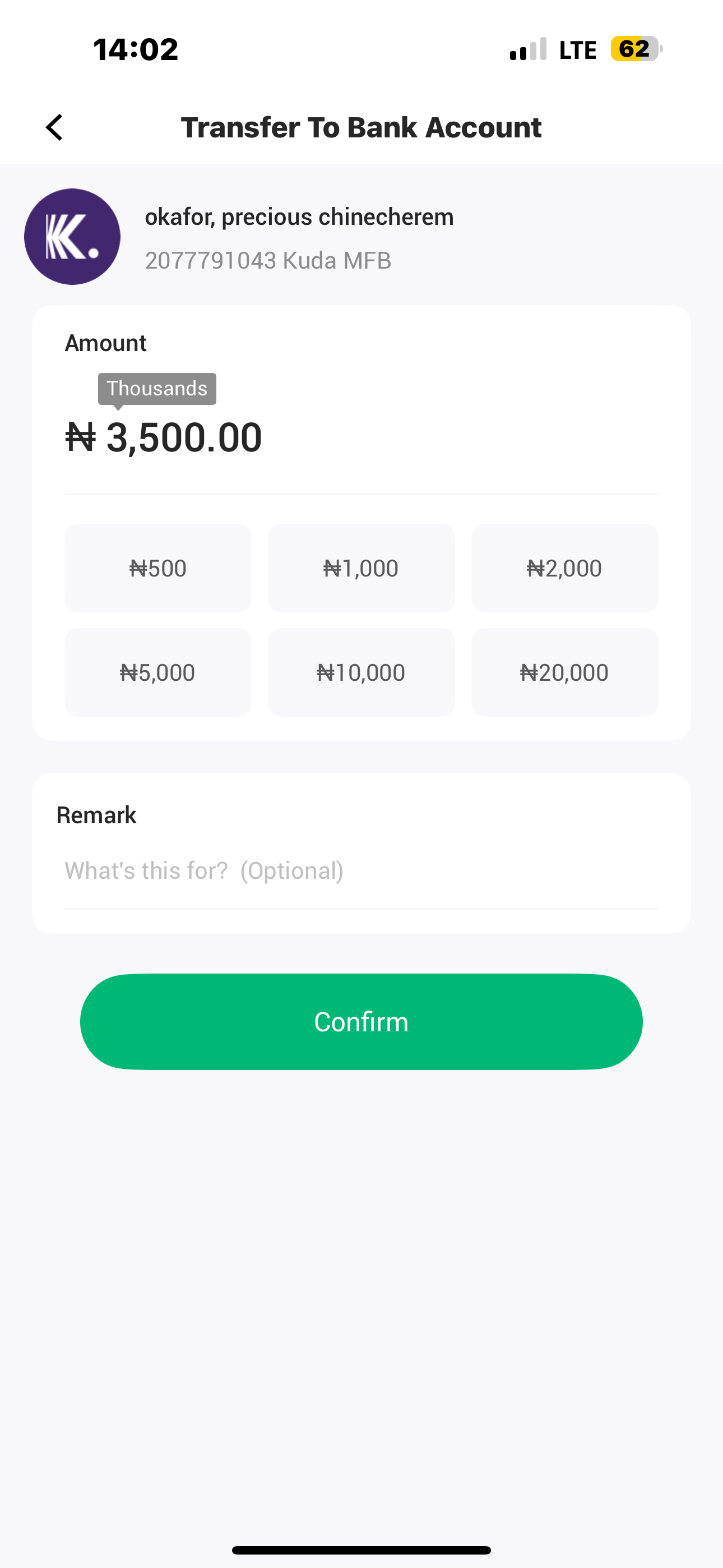This screenshot has width=723, height=1568.
Task: Tap the home indicator bar
Action: (361, 1549)
